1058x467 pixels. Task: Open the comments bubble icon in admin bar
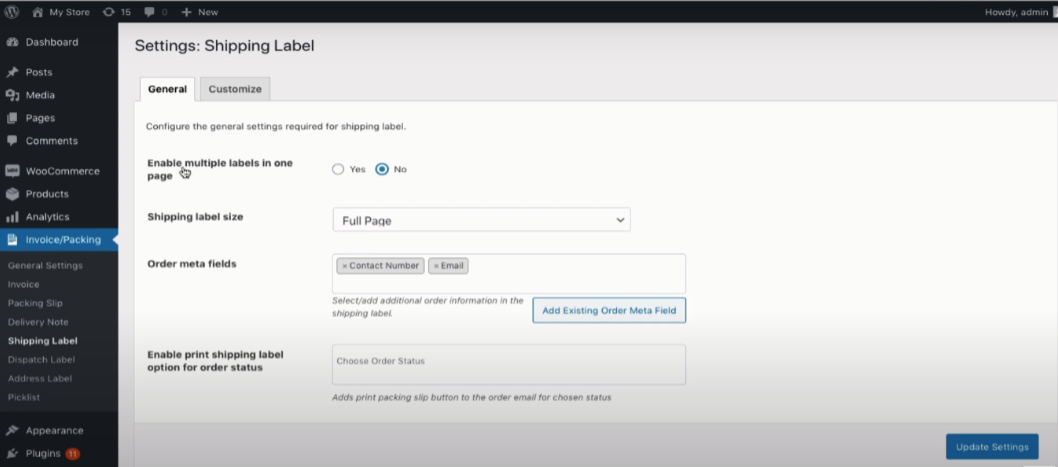coord(150,12)
